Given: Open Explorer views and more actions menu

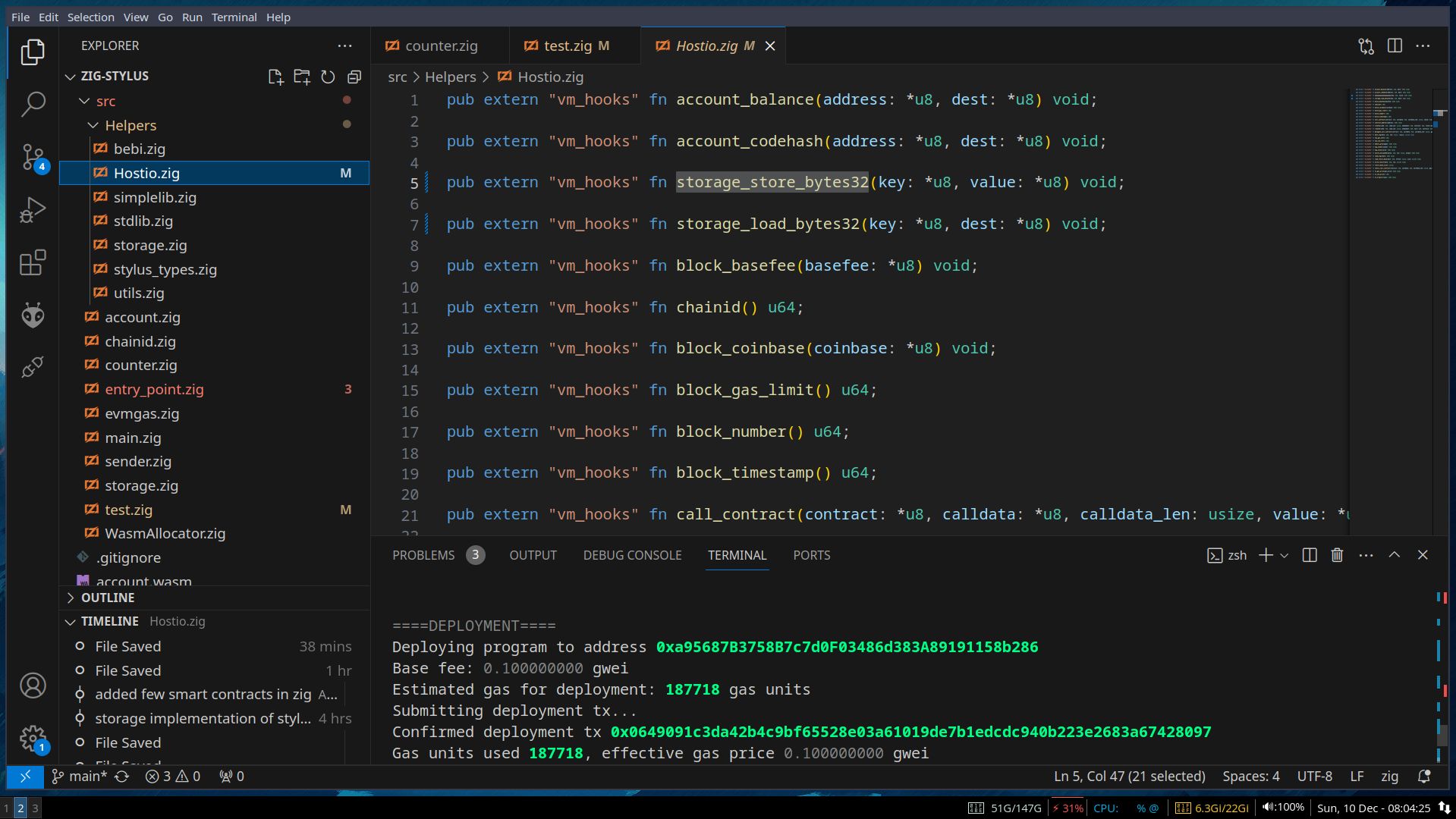Looking at the screenshot, I should [x=344, y=46].
